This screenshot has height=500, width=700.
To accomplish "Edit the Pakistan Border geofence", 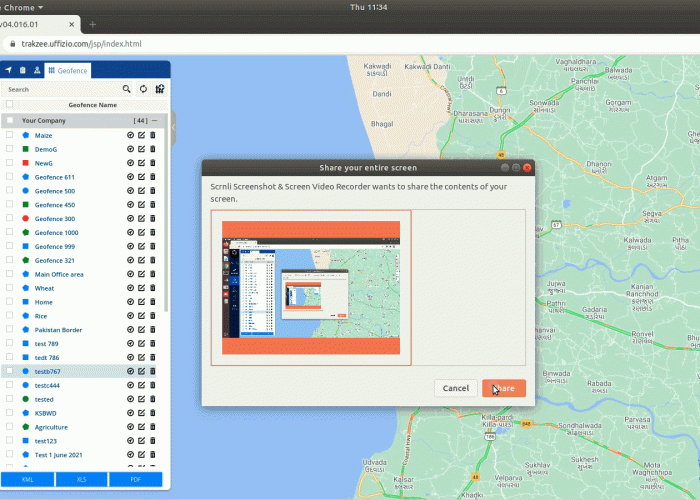I will coord(142,329).
